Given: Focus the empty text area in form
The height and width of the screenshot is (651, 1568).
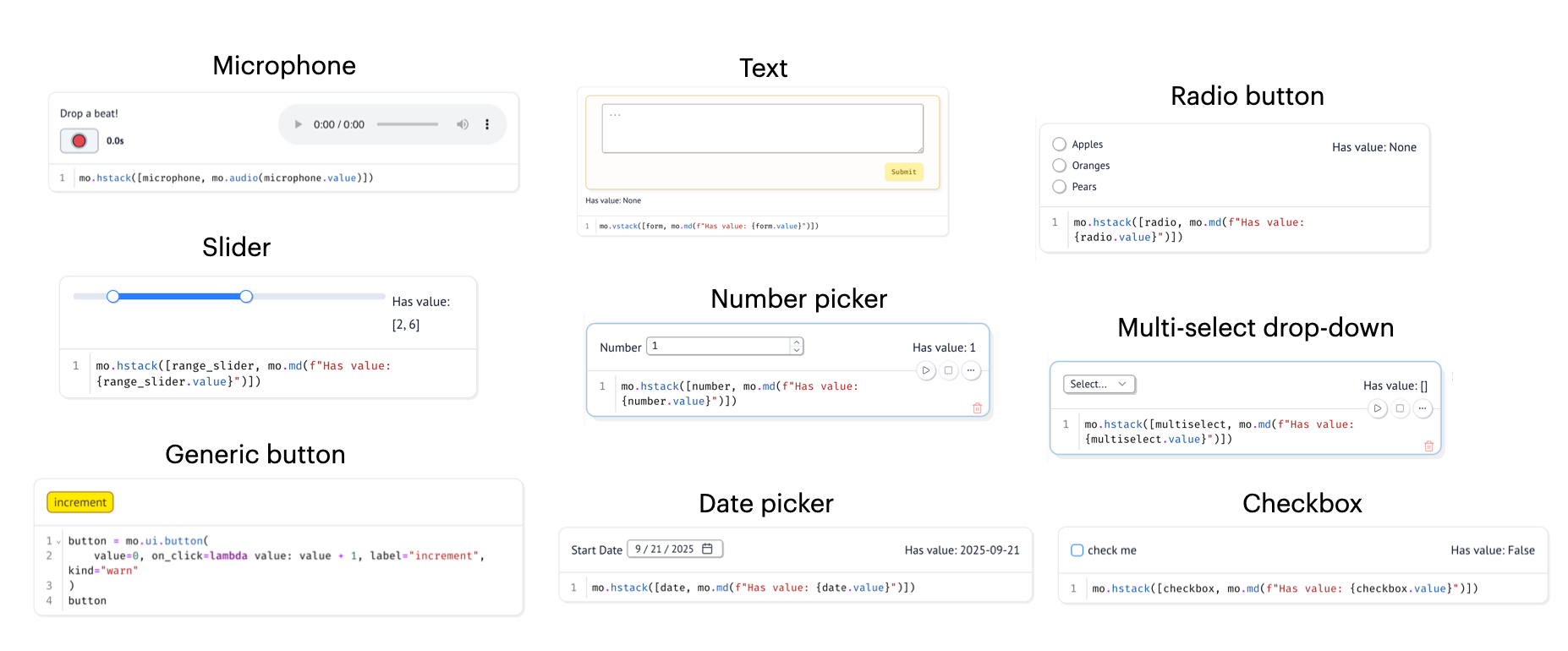Looking at the screenshot, I should [x=762, y=129].
